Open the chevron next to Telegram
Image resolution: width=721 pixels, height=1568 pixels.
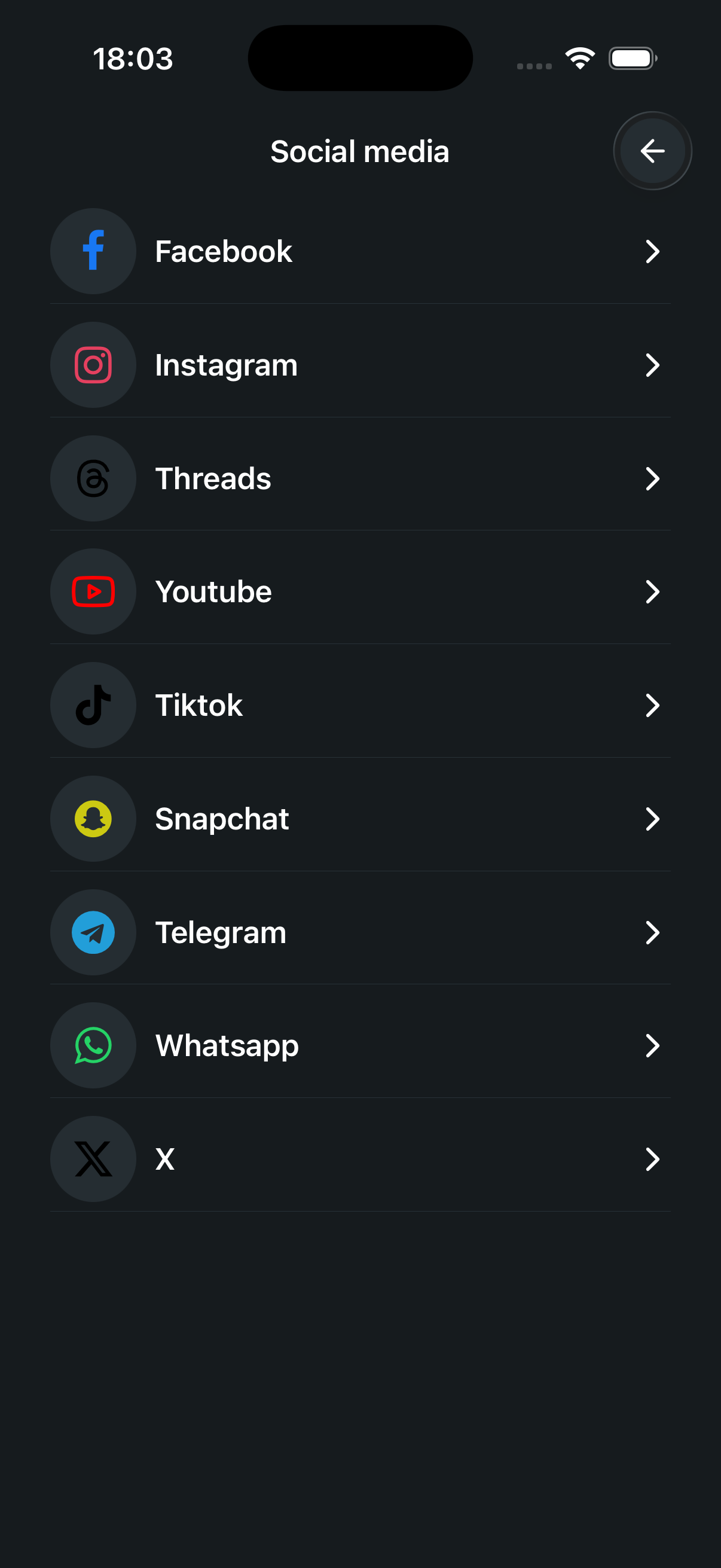click(652, 932)
